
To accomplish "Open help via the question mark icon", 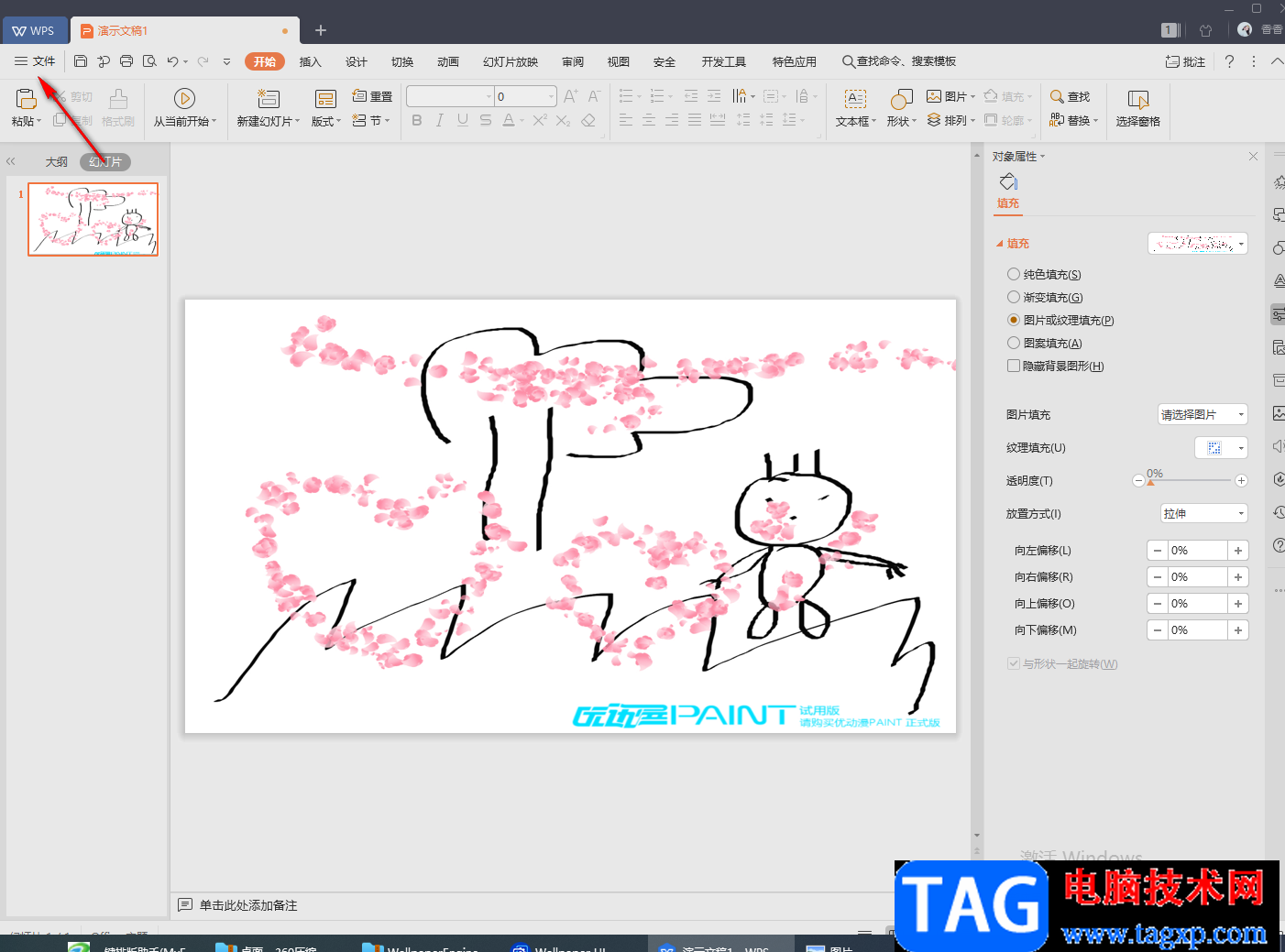I will (1229, 61).
